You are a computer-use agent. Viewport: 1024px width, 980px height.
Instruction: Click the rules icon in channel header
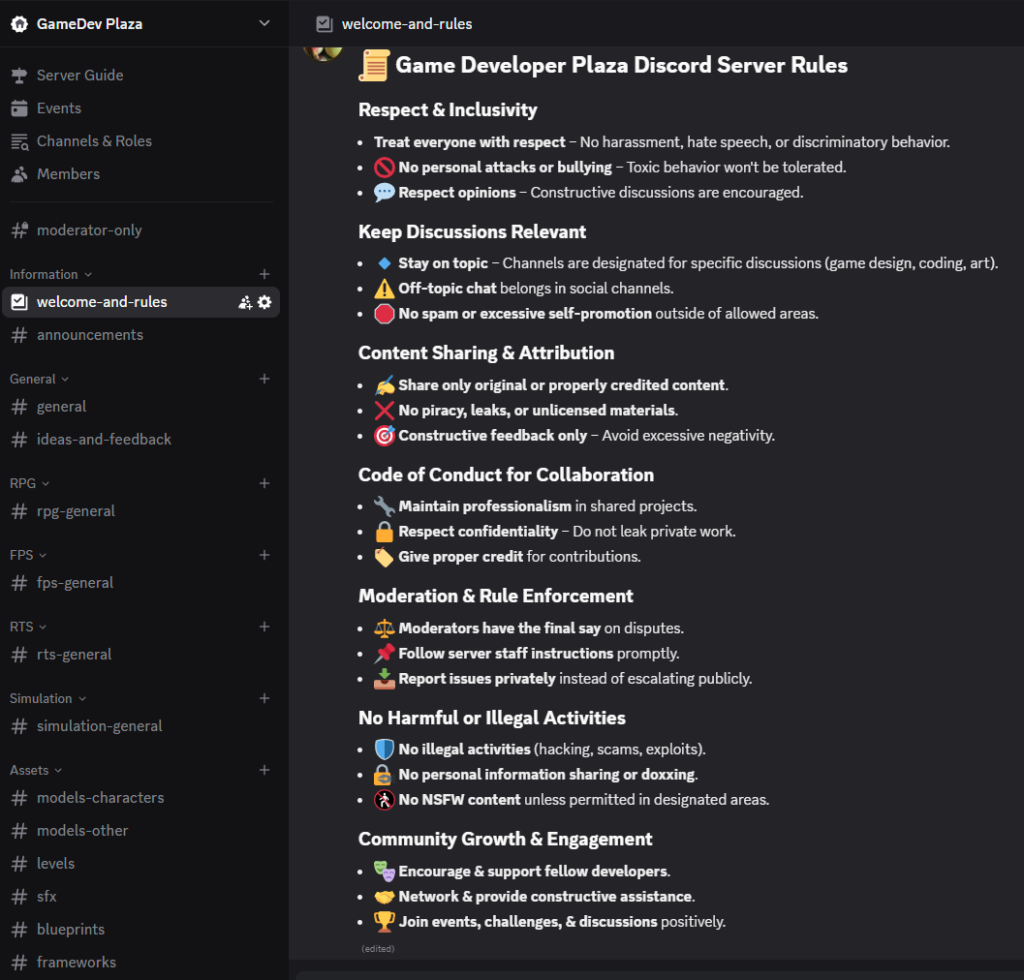[324, 24]
